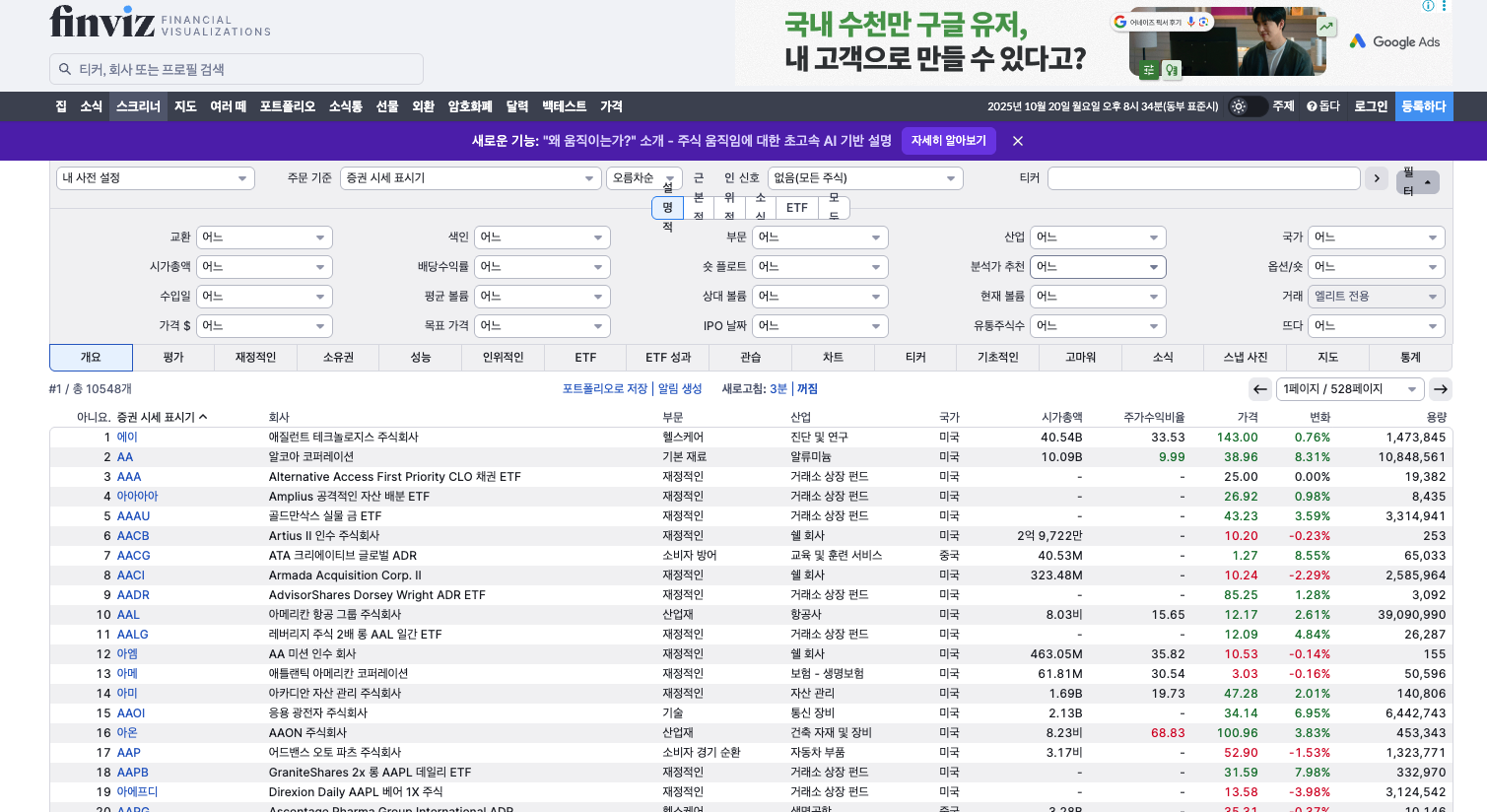Switch to the 재정적인 view tab
The image size is (1487, 812).
[x=255, y=358]
